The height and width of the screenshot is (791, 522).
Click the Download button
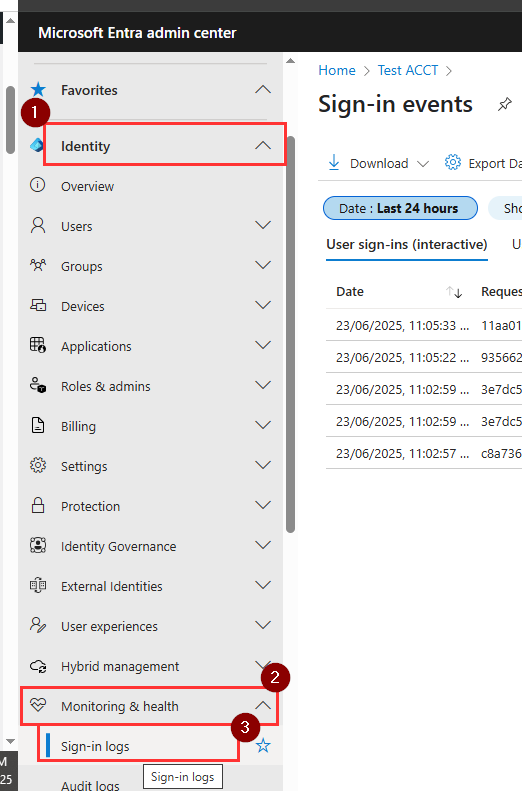click(x=378, y=163)
